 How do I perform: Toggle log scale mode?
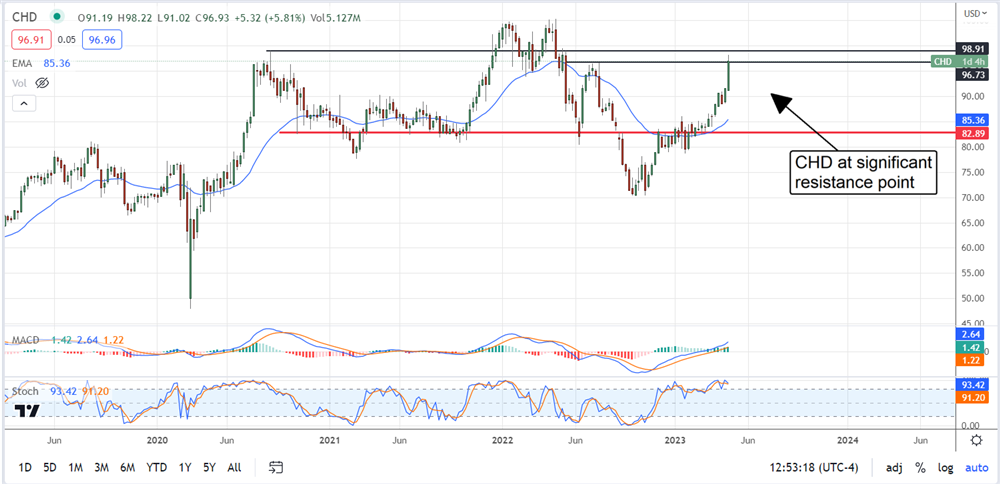click(x=945, y=467)
